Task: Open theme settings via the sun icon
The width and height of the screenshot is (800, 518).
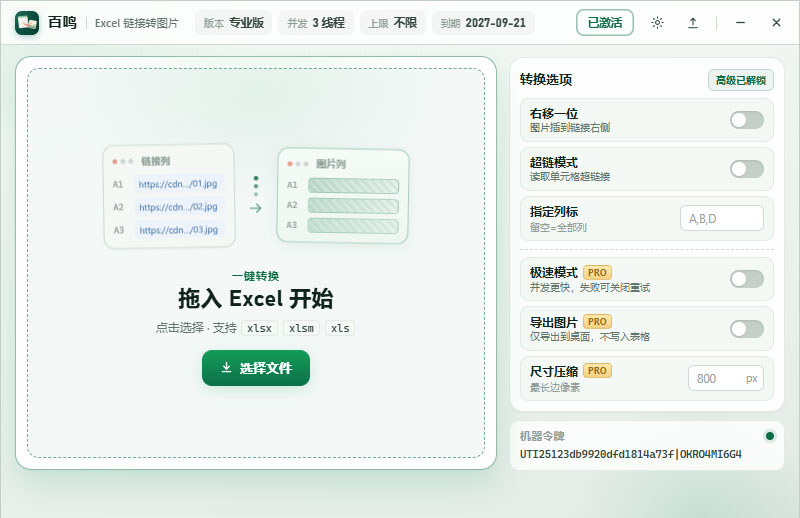Action: click(657, 23)
